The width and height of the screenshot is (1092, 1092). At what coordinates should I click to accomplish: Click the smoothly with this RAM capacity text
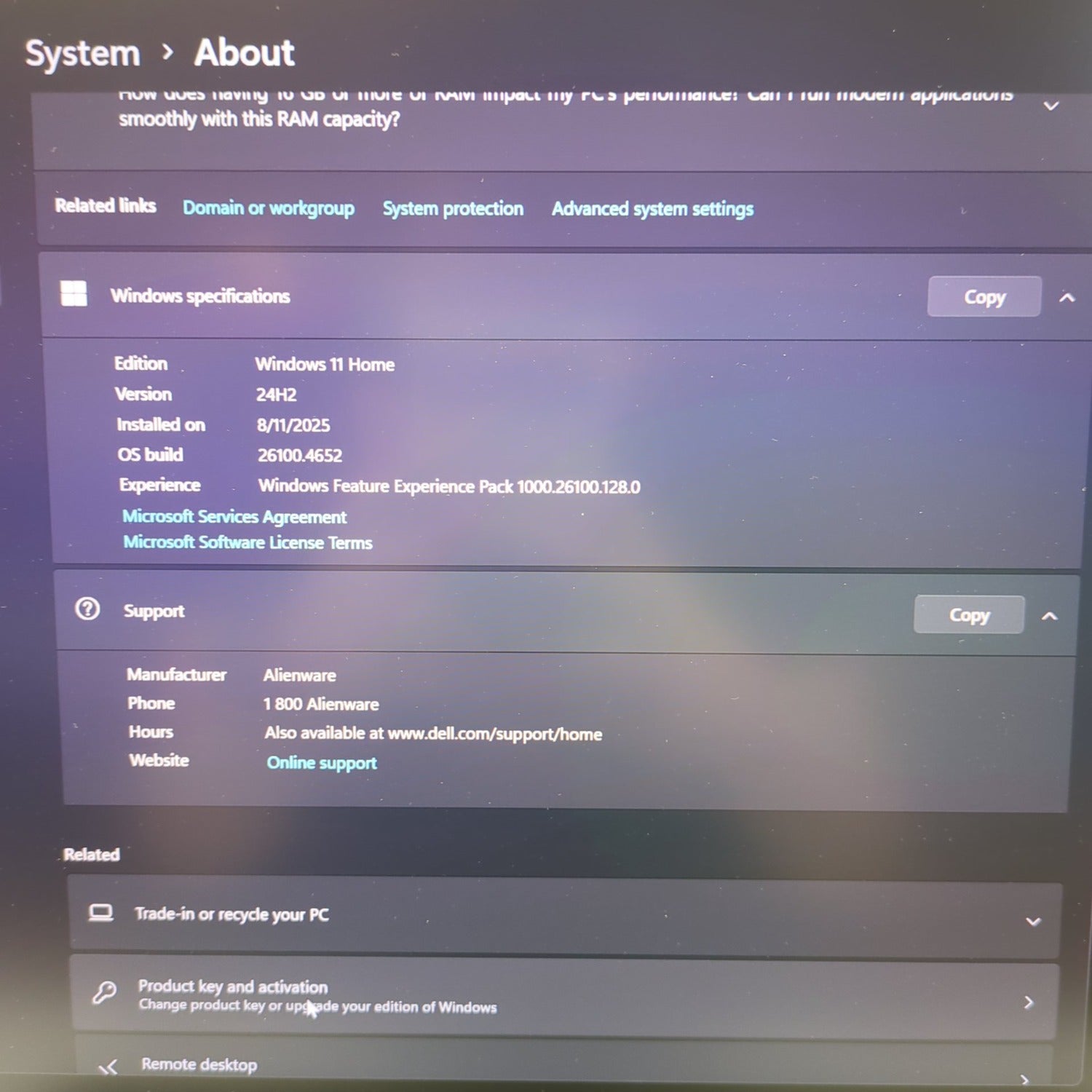point(259,119)
